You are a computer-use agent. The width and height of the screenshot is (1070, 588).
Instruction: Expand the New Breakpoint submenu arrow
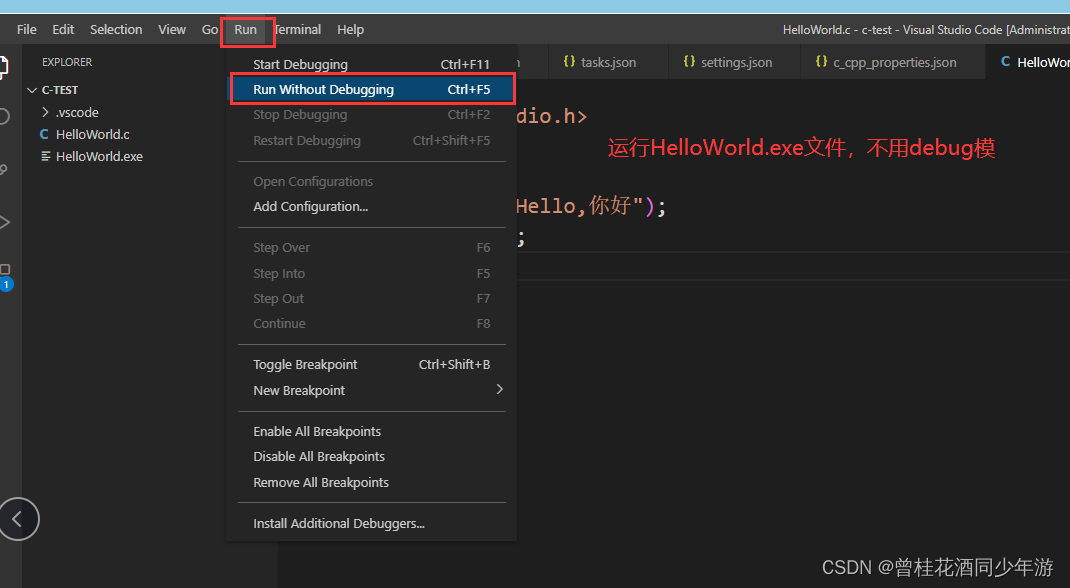(x=500, y=389)
